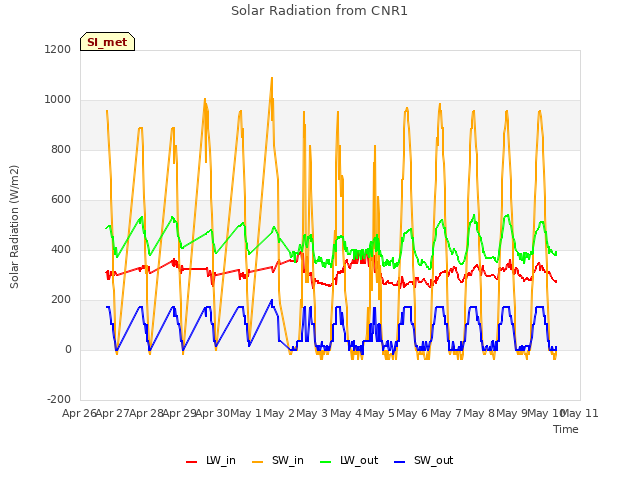Toggle the SW_in legend entry
The width and height of the screenshot is (640, 480).
(278, 460)
